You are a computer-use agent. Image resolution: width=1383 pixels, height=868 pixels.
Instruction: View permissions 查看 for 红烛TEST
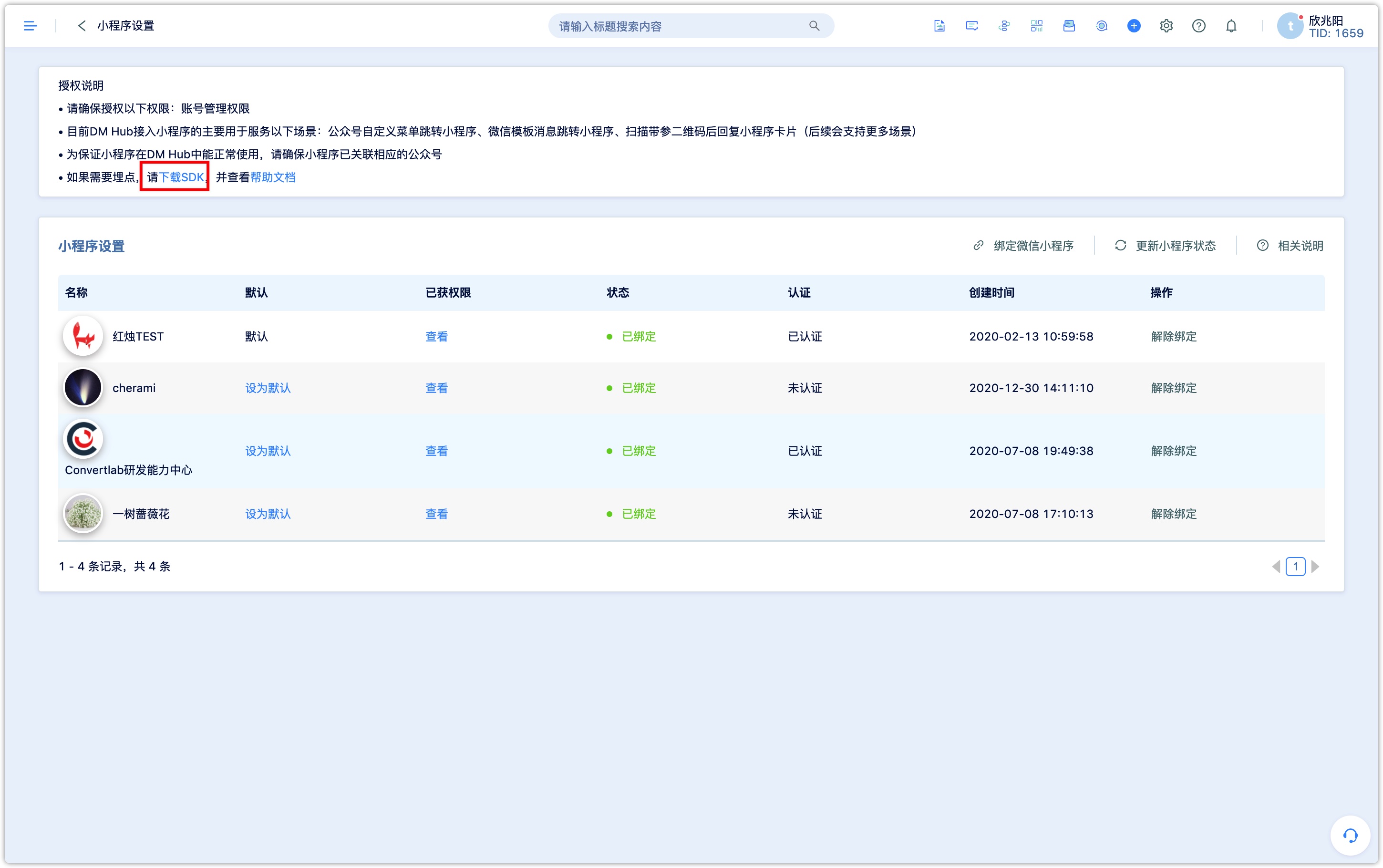(437, 336)
